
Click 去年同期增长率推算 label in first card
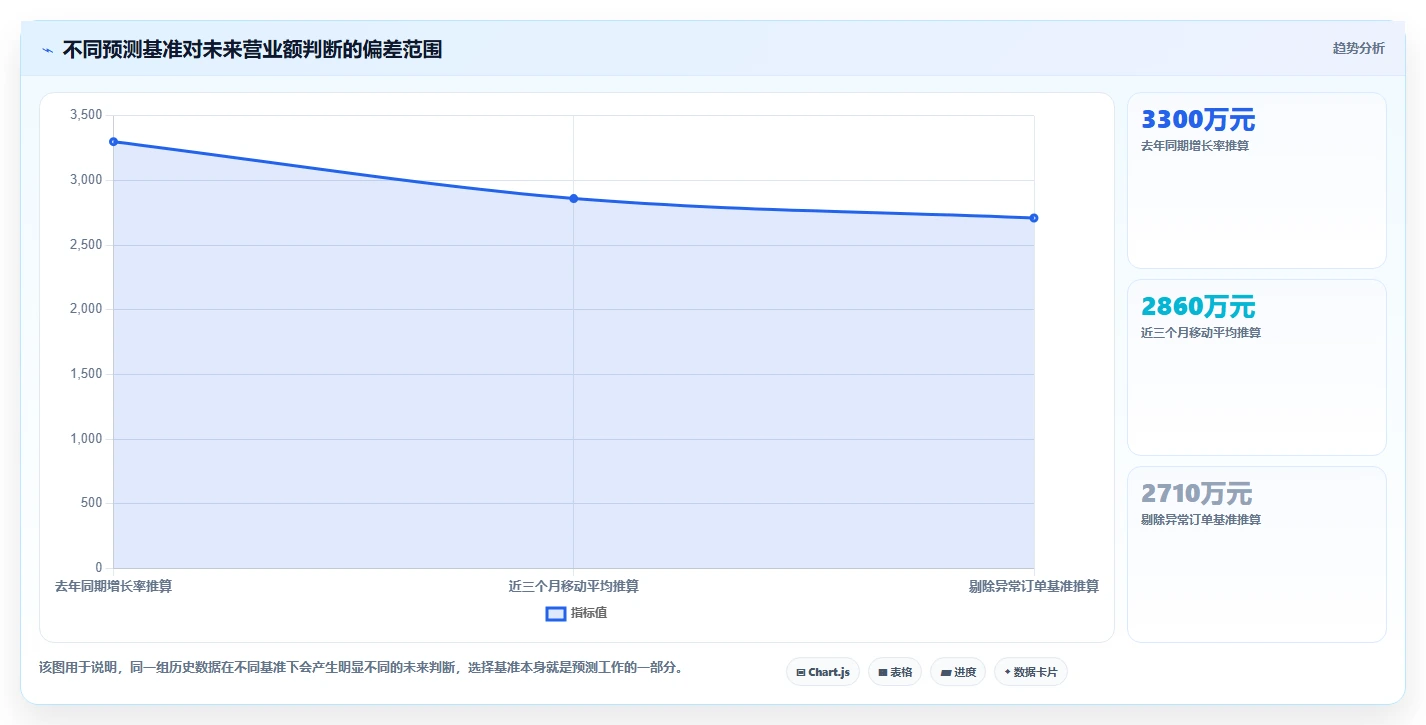click(x=1195, y=146)
